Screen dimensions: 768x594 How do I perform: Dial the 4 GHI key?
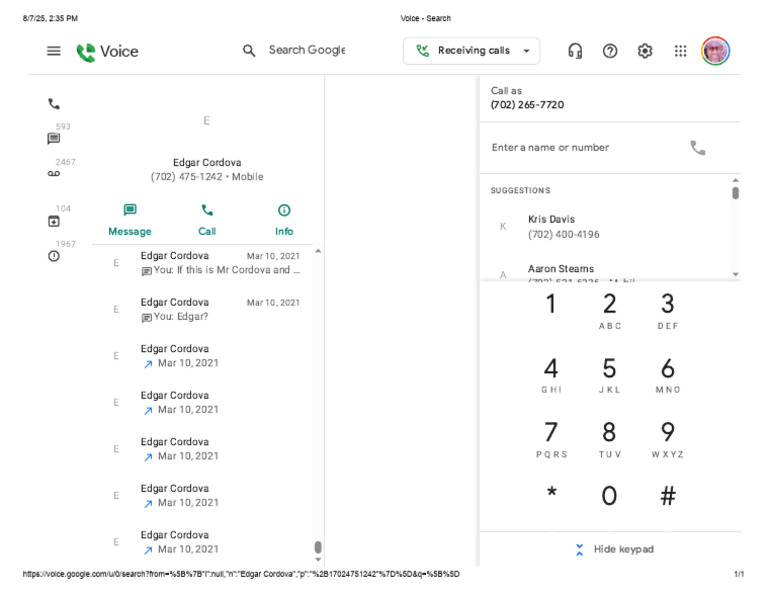click(551, 375)
